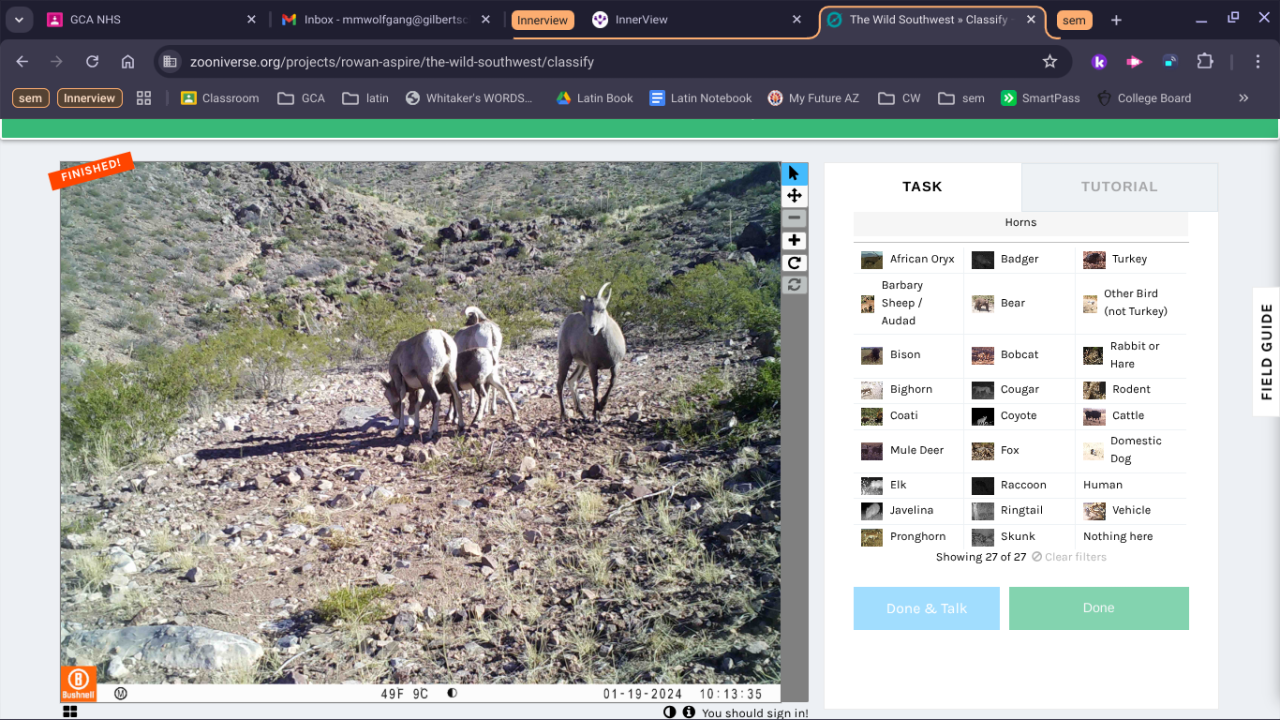This screenshot has width=1280, height=720.
Task: Select the Pronghorn choice
Action: 909,537
